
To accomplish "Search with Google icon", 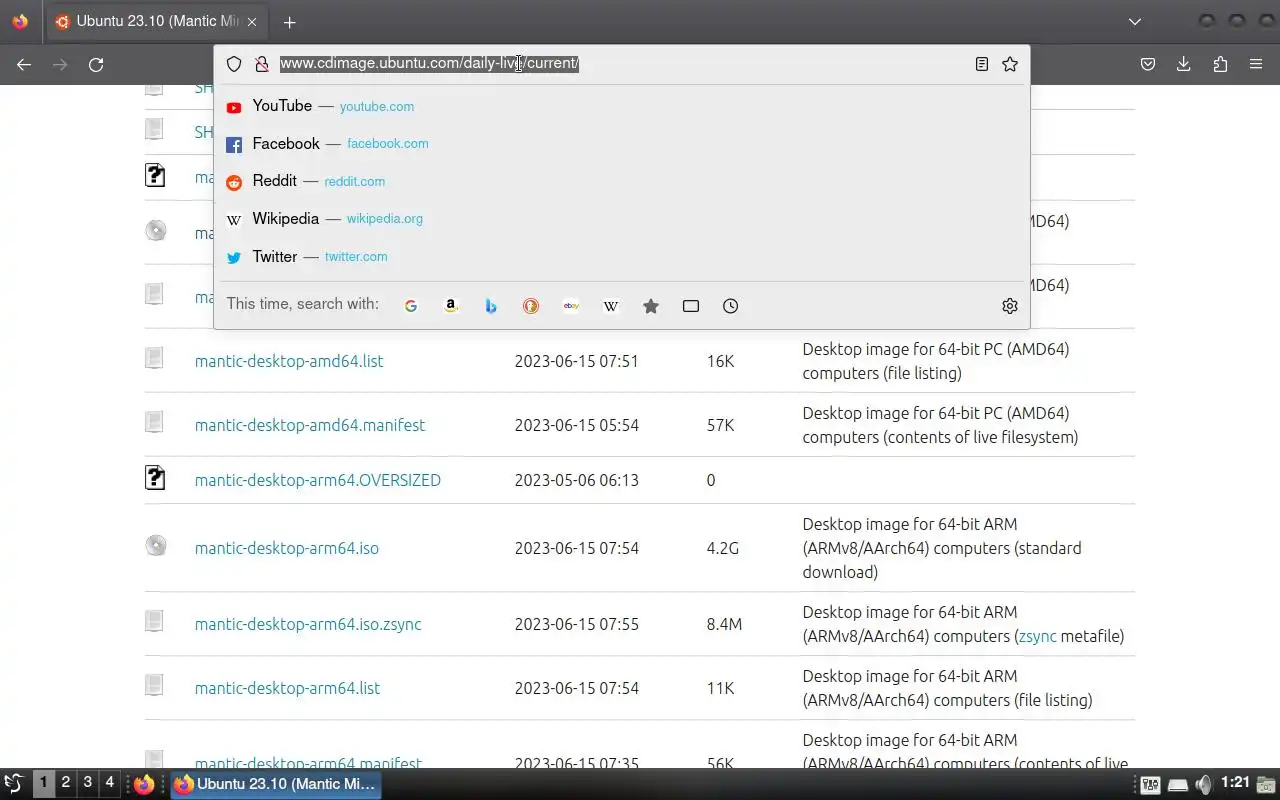I will (x=411, y=306).
